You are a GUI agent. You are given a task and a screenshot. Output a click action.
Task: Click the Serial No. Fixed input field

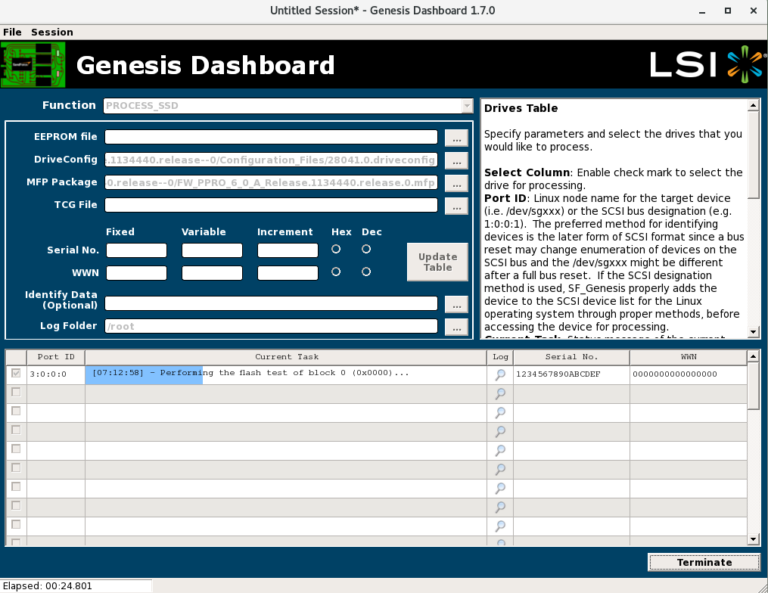[x=136, y=251]
